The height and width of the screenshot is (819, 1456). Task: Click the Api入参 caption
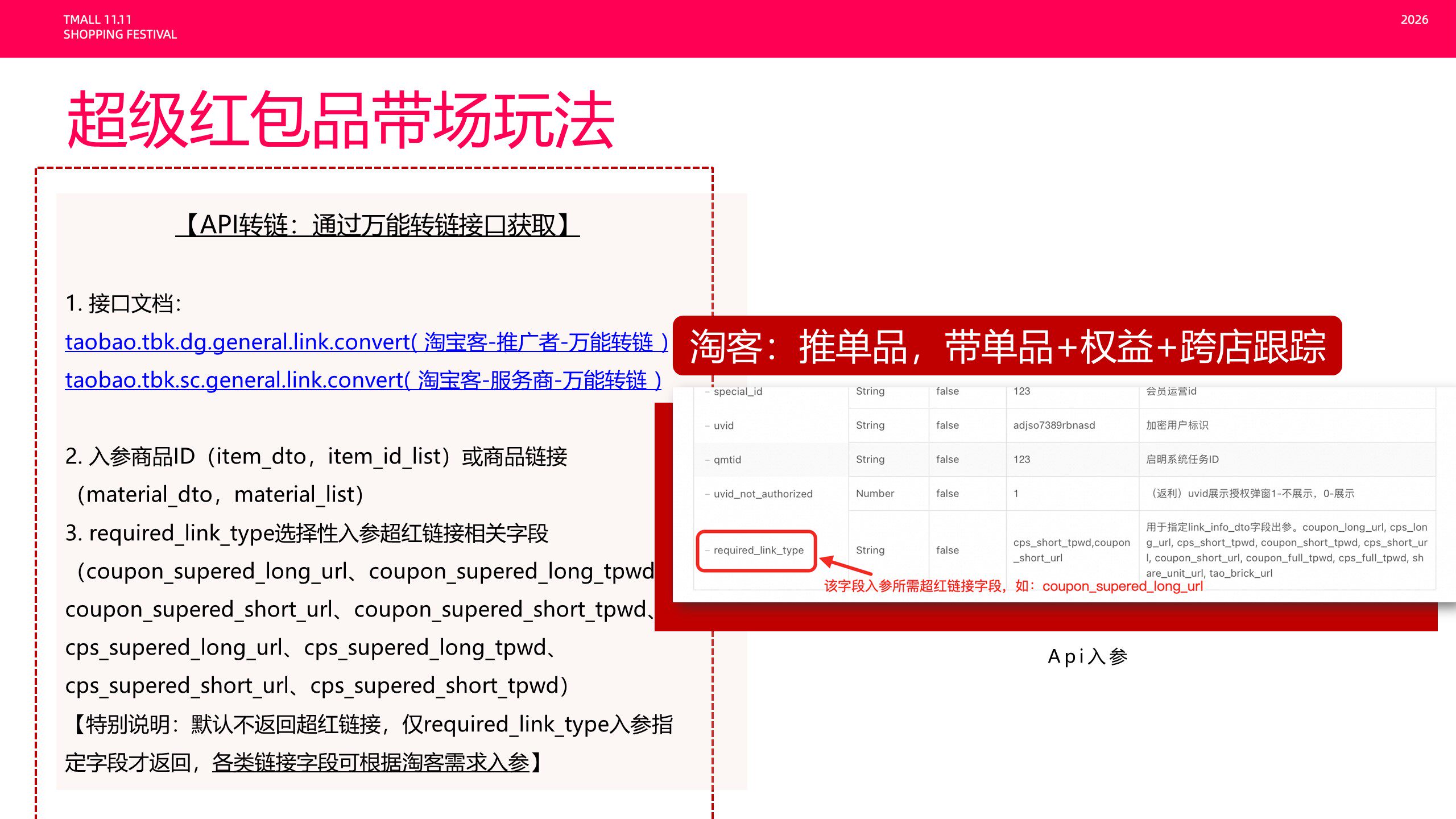(x=1087, y=656)
